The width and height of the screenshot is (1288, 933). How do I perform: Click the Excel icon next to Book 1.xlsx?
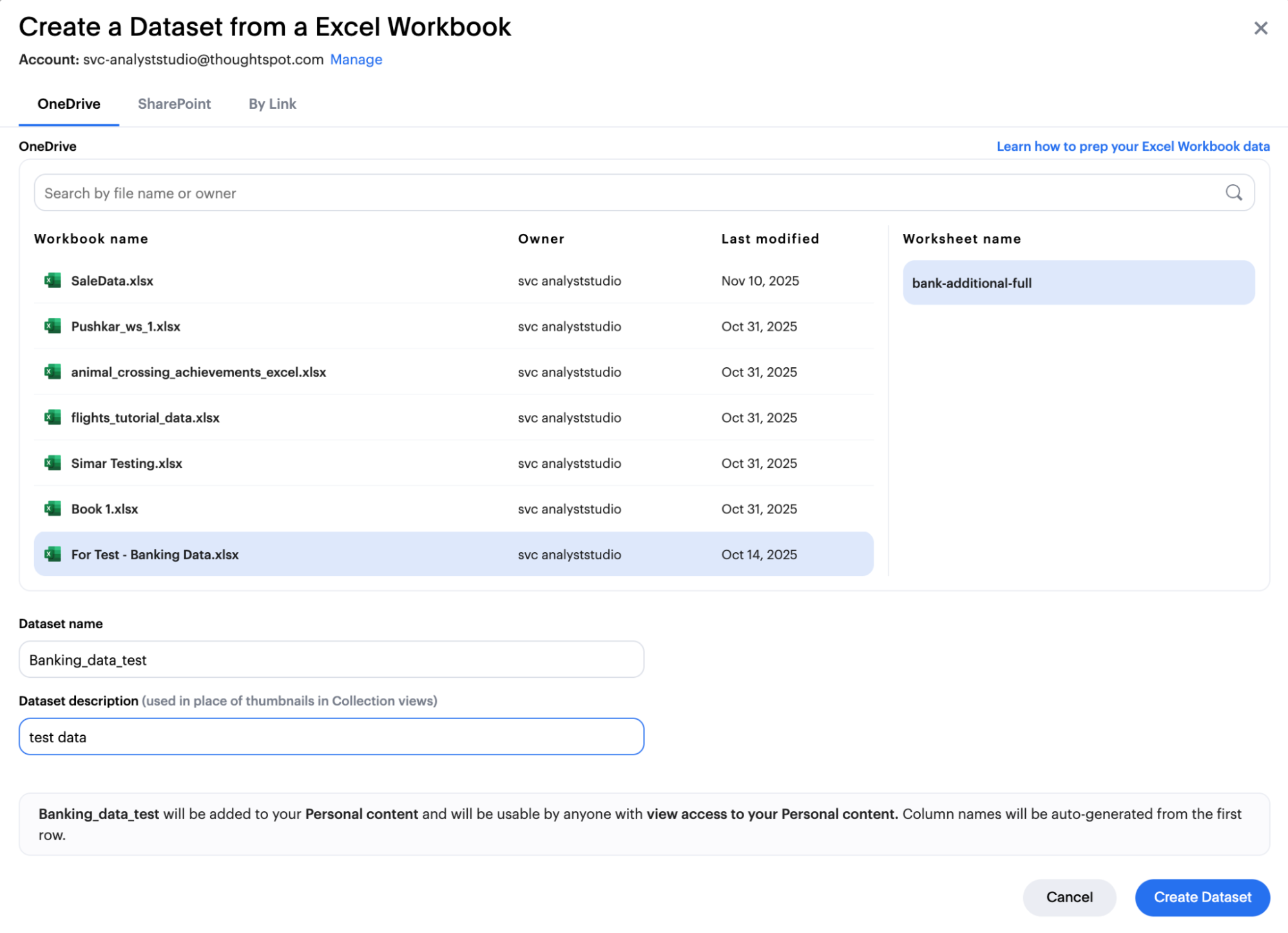(53, 508)
